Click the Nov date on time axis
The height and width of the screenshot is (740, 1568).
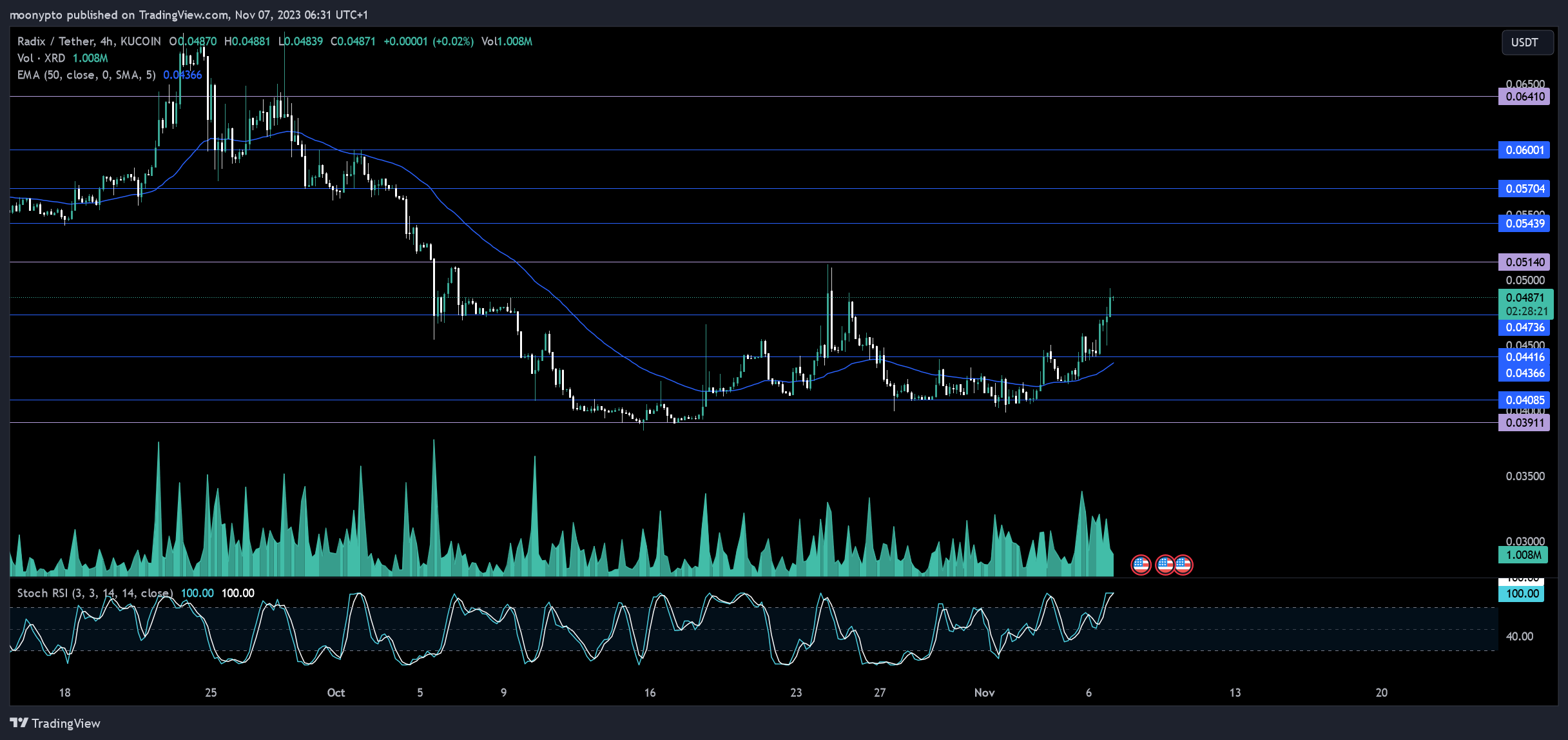click(x=984, y=693)
